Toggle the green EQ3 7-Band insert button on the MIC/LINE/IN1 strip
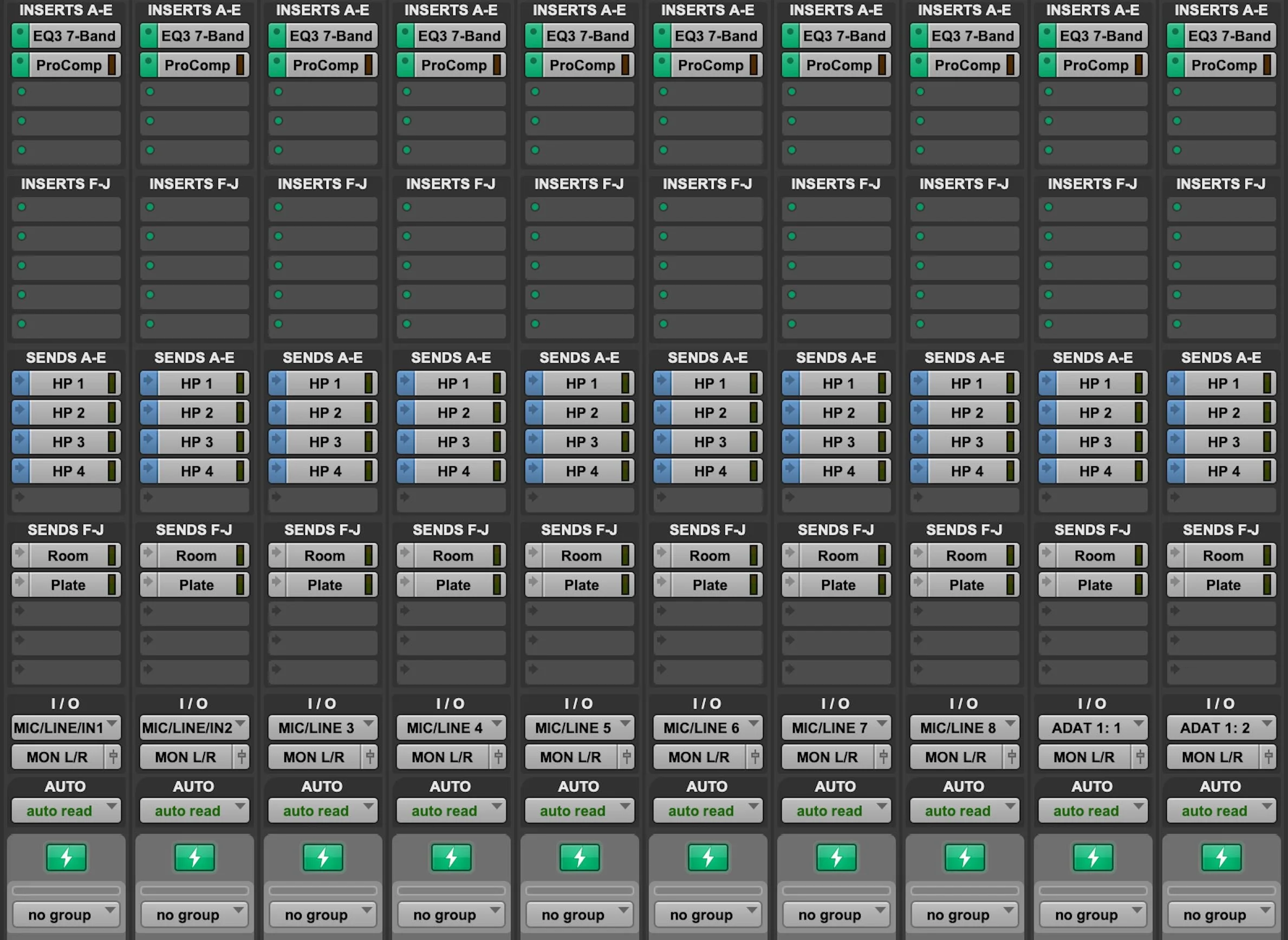 20,36
